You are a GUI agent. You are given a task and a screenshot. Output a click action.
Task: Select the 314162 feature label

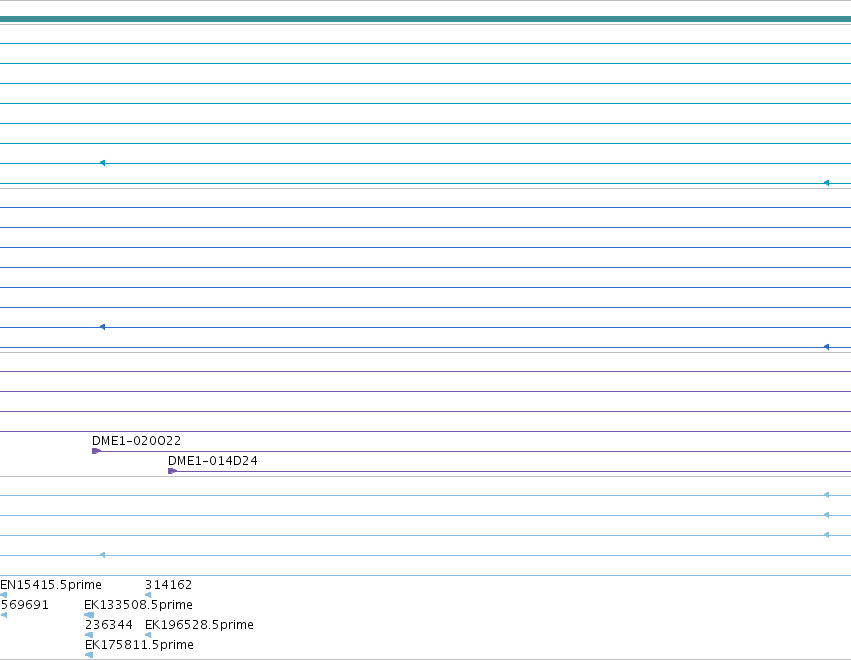pyautogui.click(x=168, y=585)
